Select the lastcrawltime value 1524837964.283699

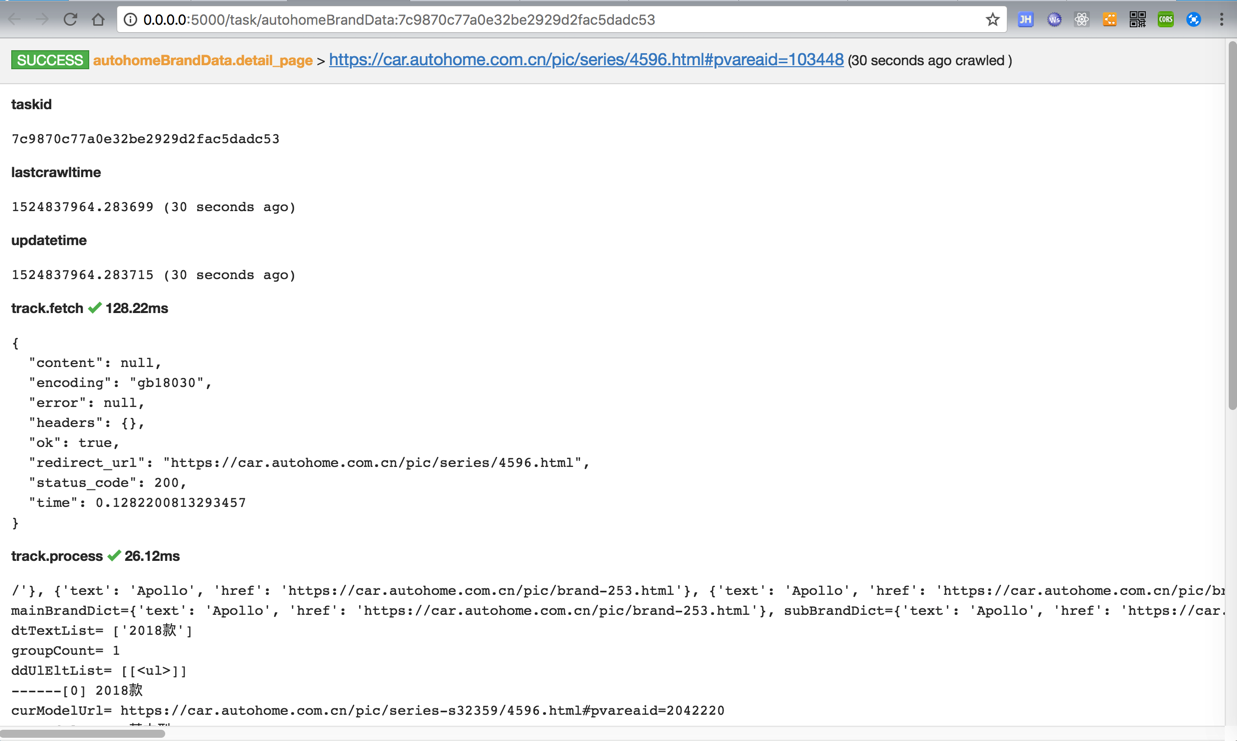(83, 207)
